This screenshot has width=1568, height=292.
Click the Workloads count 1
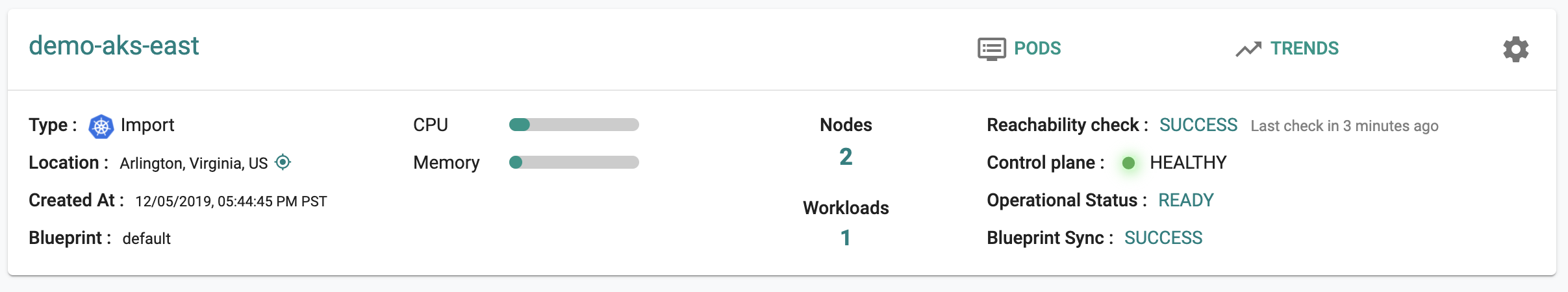tap(846, 238)
